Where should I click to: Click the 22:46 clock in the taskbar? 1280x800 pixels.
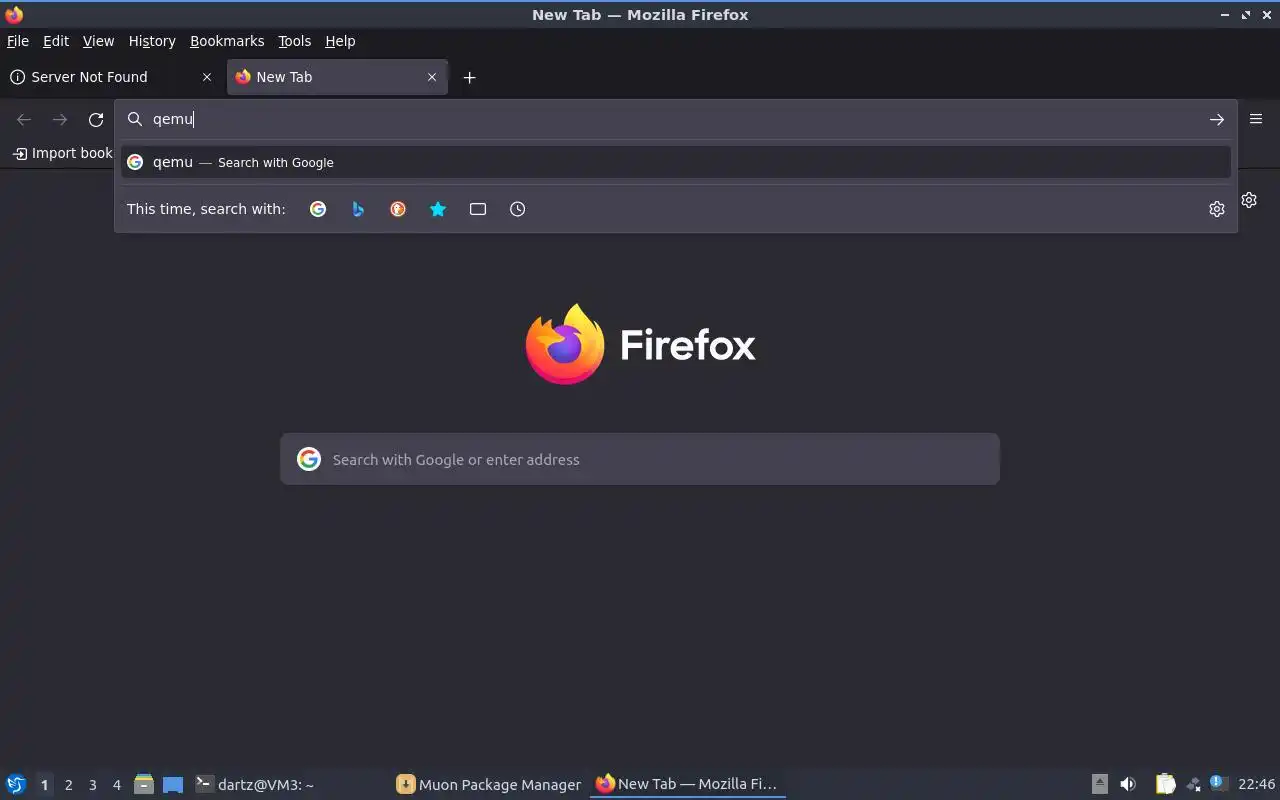[1256, 784]
